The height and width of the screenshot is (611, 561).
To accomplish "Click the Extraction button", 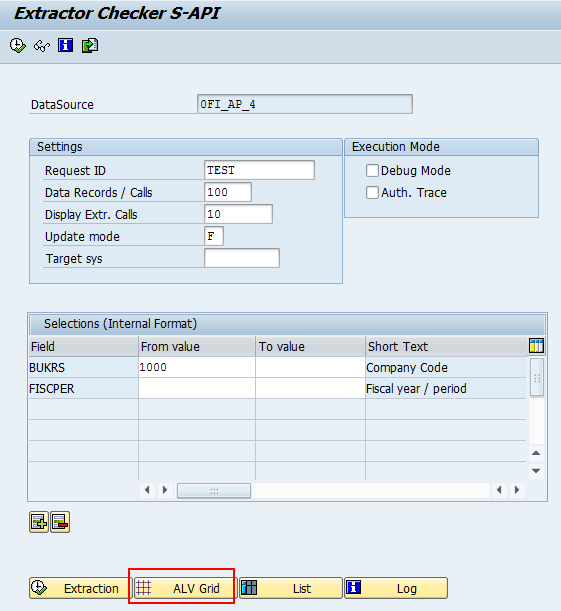I will pos(79,588).
